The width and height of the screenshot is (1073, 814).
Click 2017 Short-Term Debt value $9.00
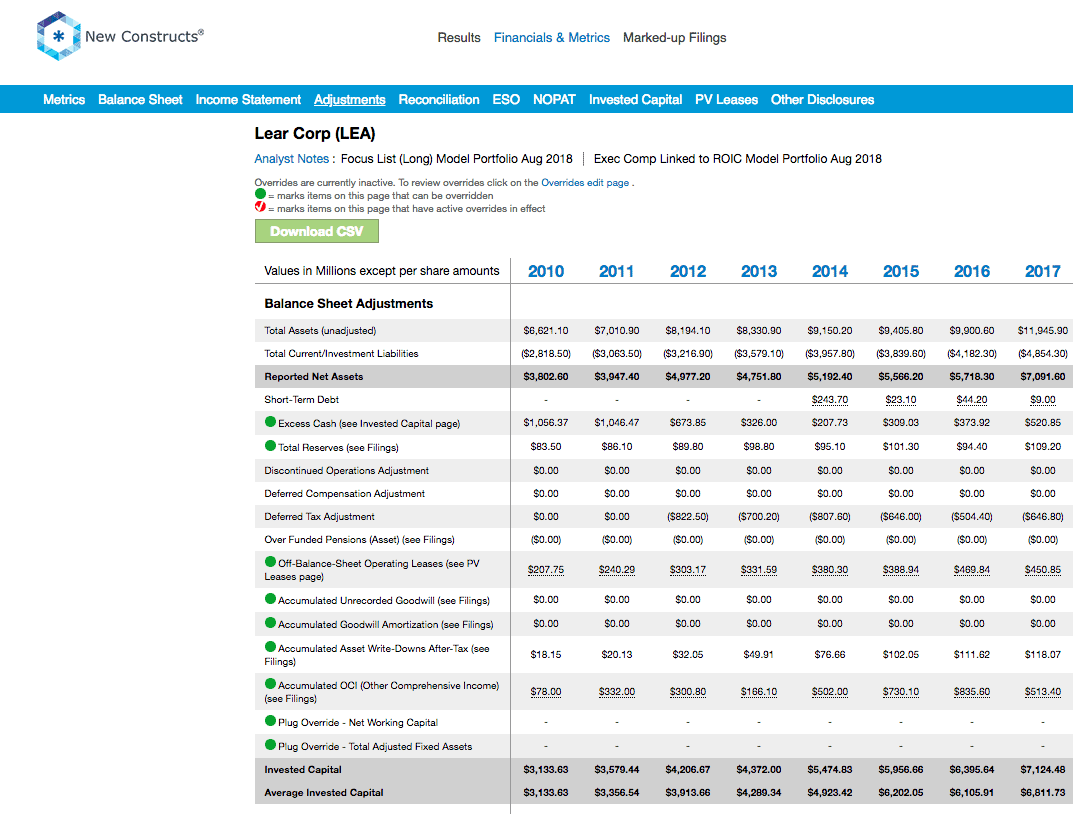tap(1043, 399)
